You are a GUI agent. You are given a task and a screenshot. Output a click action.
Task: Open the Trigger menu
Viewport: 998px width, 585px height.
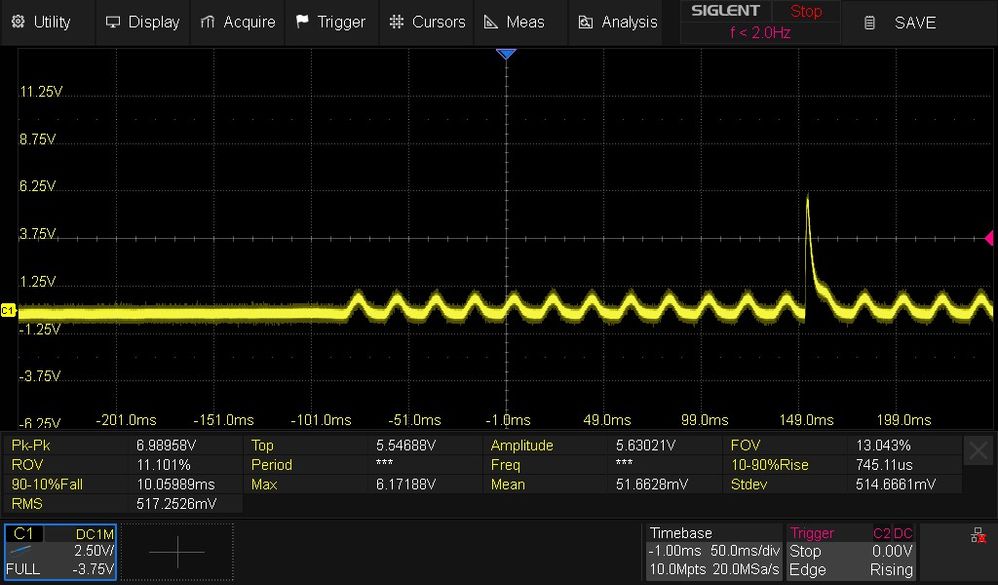pyautogui.click(x=331, y=22)
